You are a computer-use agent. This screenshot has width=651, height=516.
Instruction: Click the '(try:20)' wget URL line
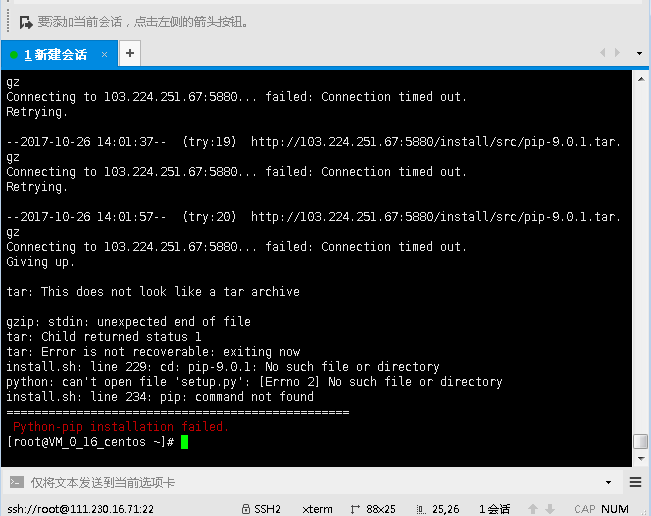(313, 217)
